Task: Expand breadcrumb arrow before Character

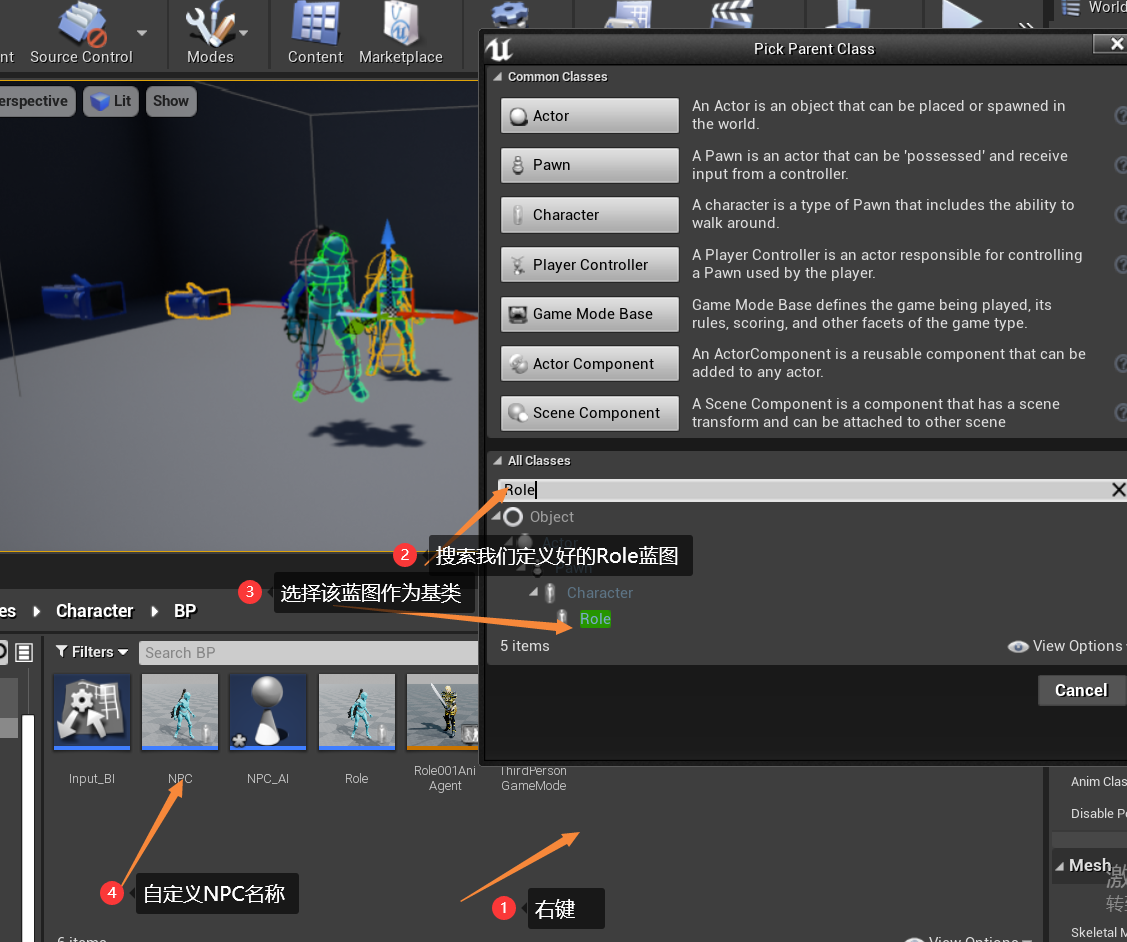Action: 37,611
